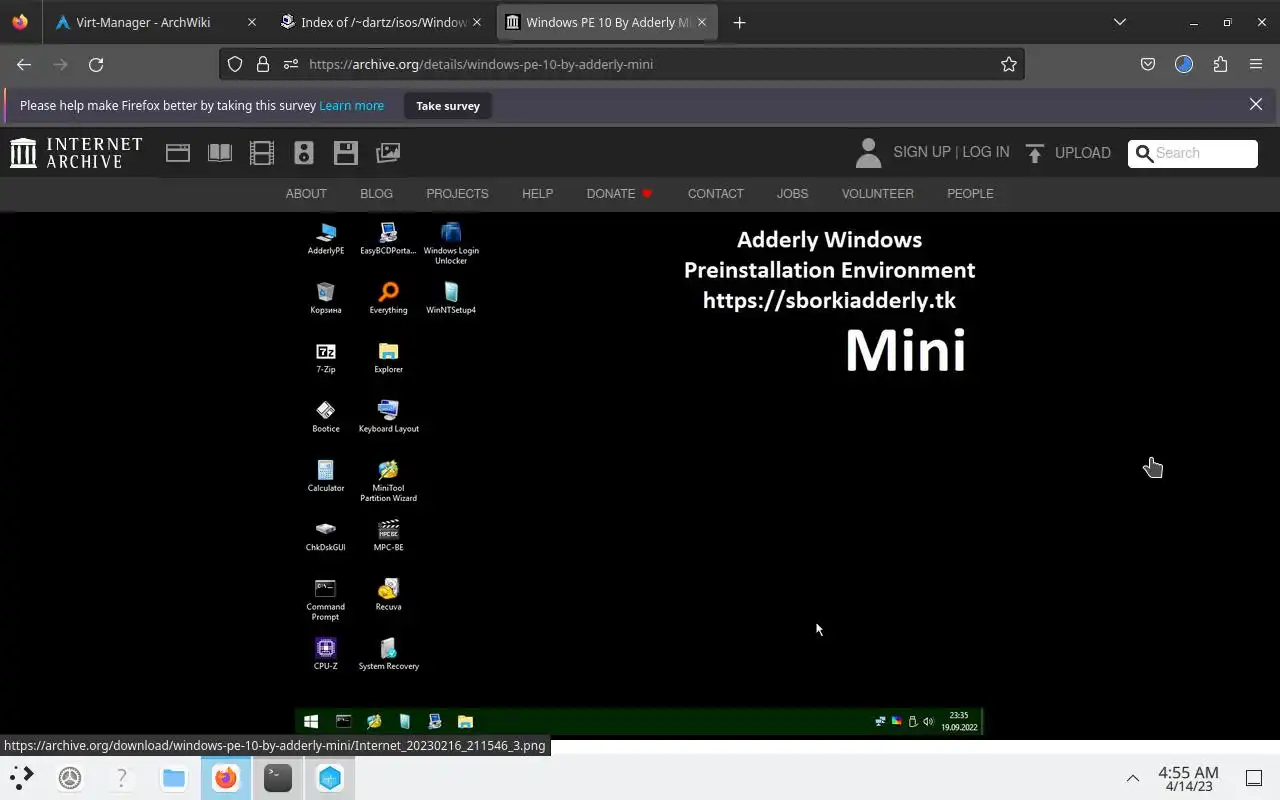This screenshot has height=800, width=1280.
Task: Click the user avatar icon
Action: coord(868,153)
